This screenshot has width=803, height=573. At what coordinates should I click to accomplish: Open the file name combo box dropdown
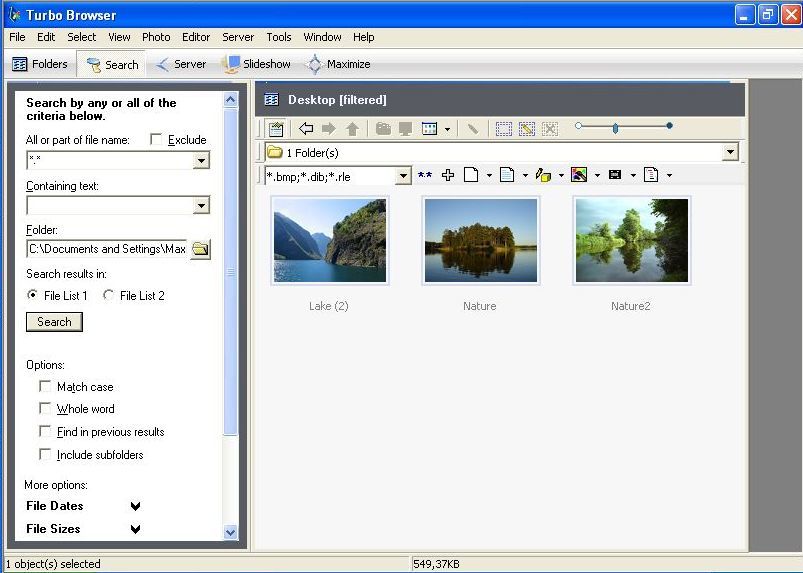tap(201, 161)
